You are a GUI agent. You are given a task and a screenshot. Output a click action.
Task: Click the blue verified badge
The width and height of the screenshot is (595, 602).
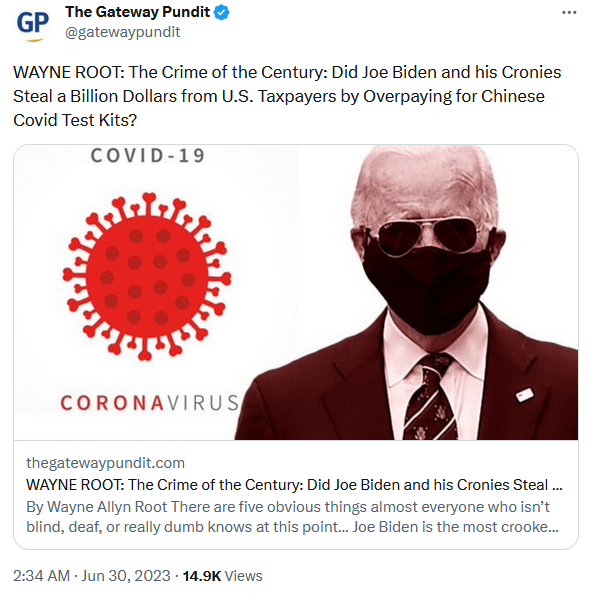click(x=221, y=13)
